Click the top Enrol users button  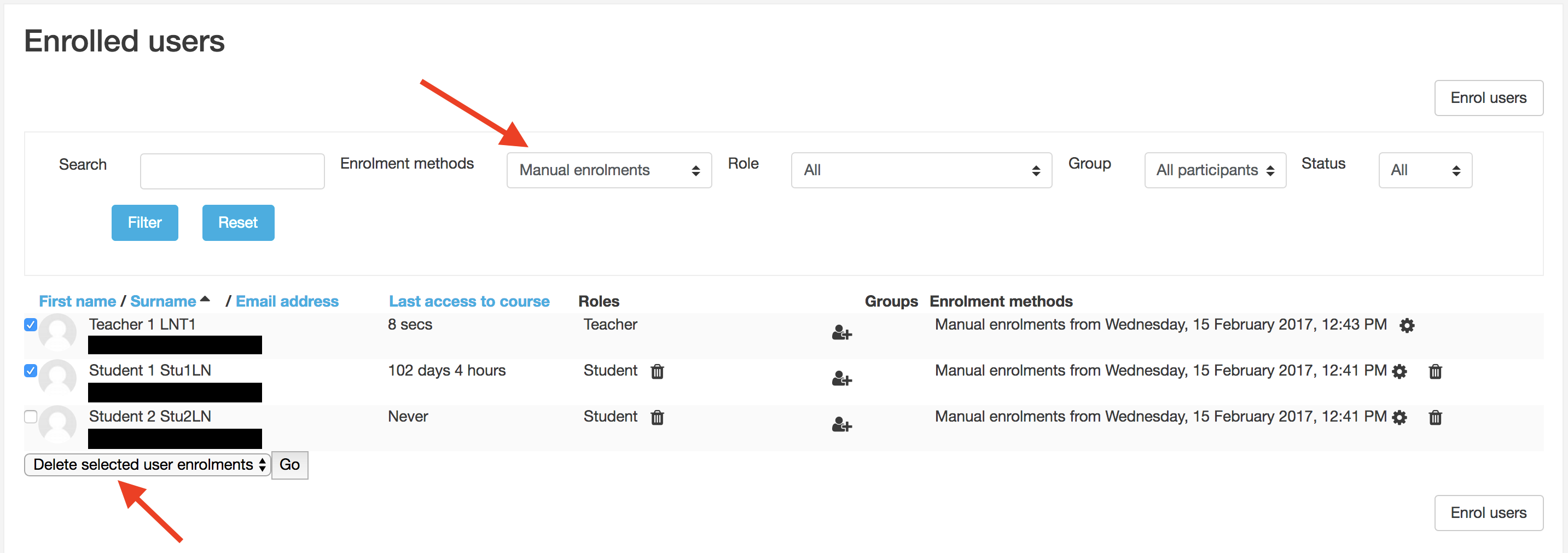1489,98
